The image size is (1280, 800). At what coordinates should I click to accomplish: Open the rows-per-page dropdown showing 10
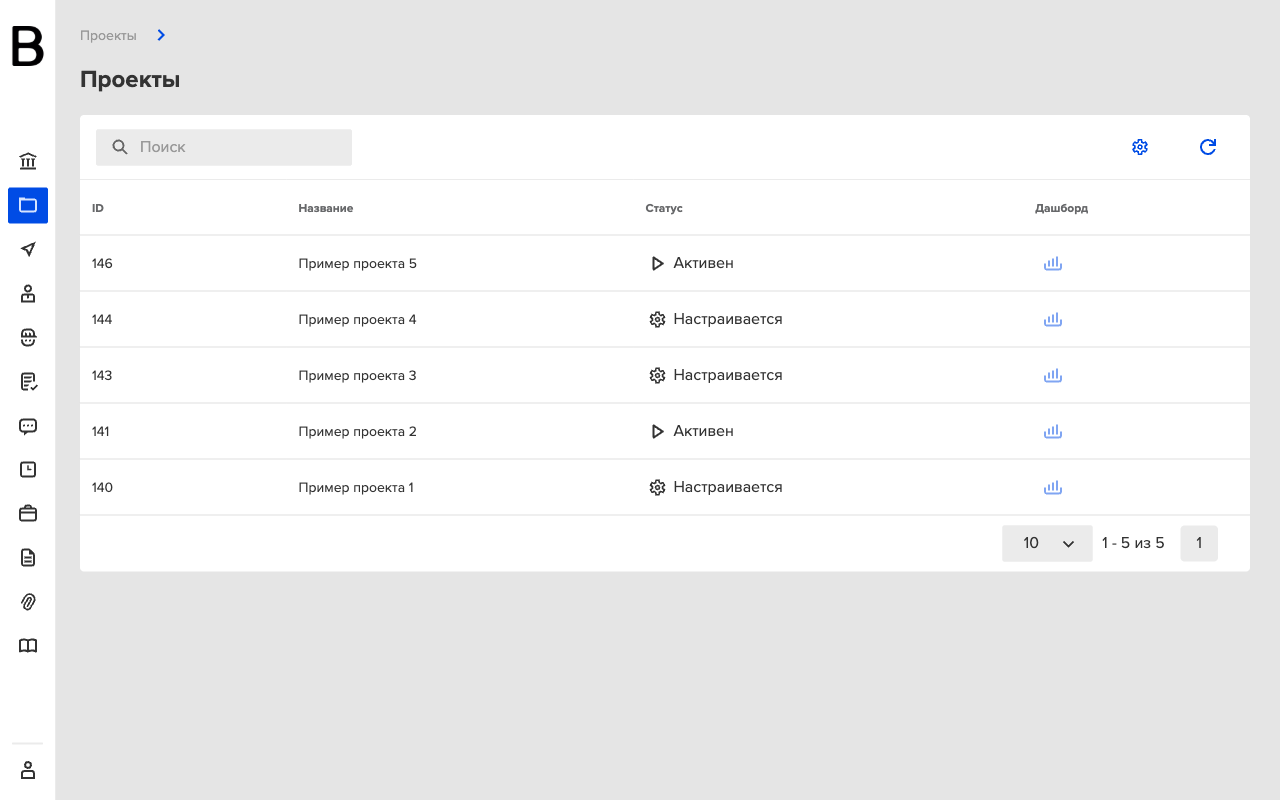(1047, 543)
